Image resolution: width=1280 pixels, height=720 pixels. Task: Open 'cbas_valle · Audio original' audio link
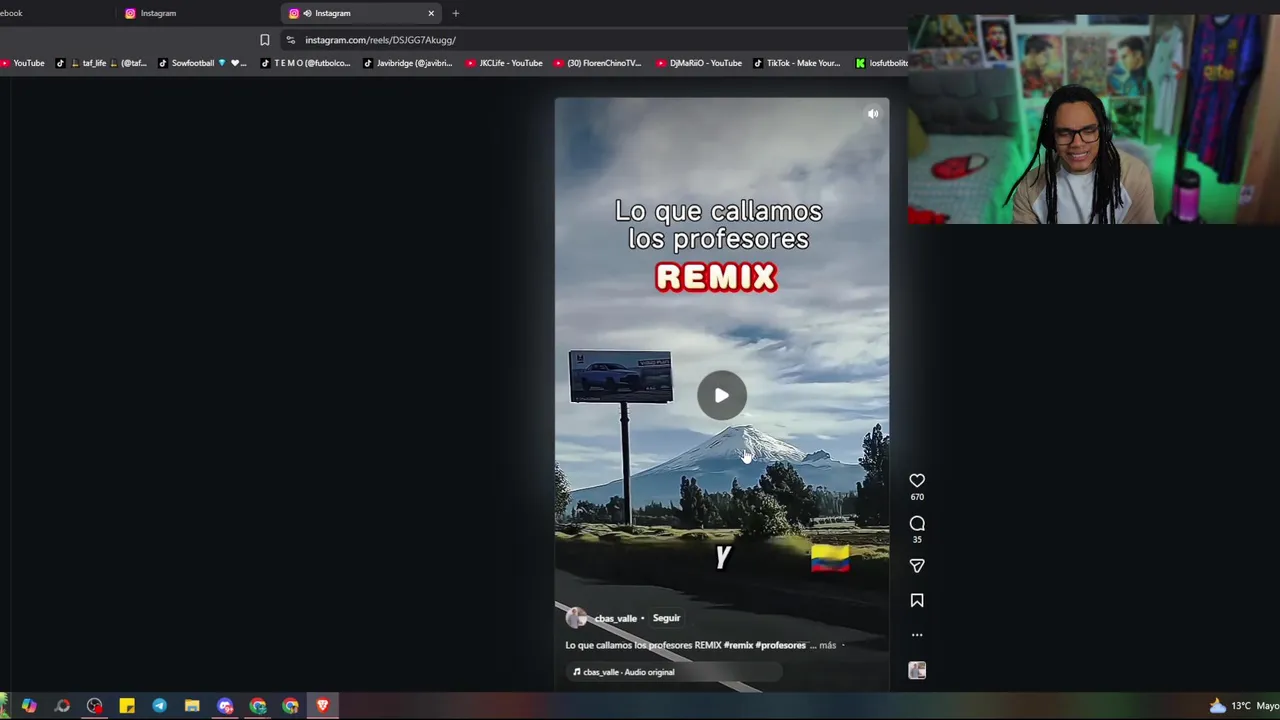628,672
